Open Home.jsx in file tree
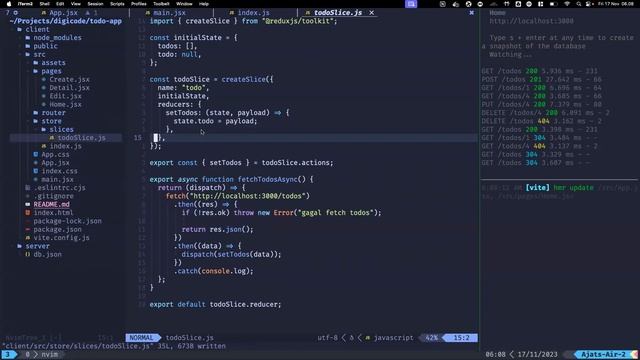 [x=65, y=104]
